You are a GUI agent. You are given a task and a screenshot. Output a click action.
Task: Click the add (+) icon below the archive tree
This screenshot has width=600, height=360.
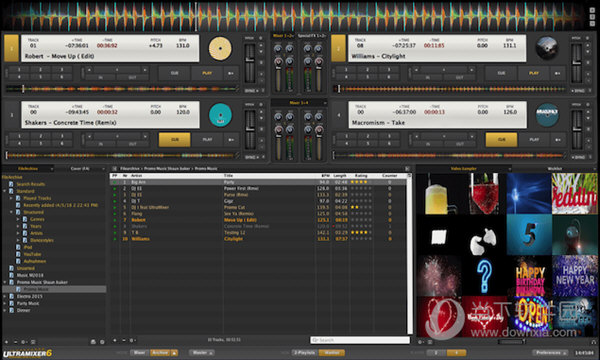tap(6, 342)
